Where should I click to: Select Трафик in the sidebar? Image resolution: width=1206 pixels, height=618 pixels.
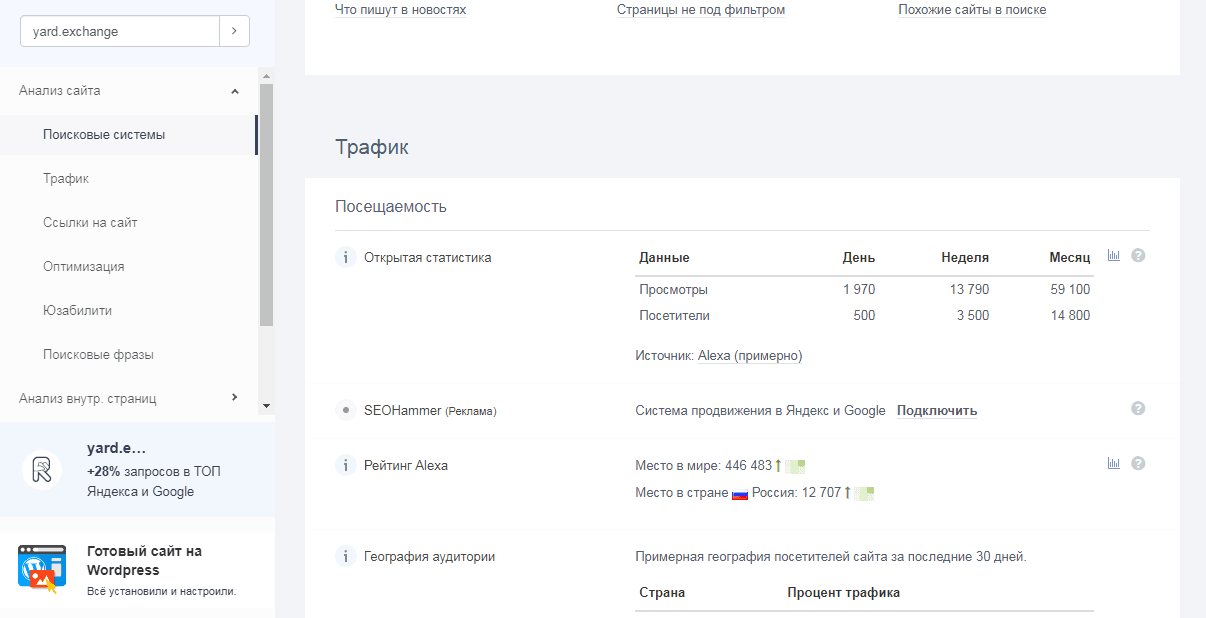(x=64, y=178)
